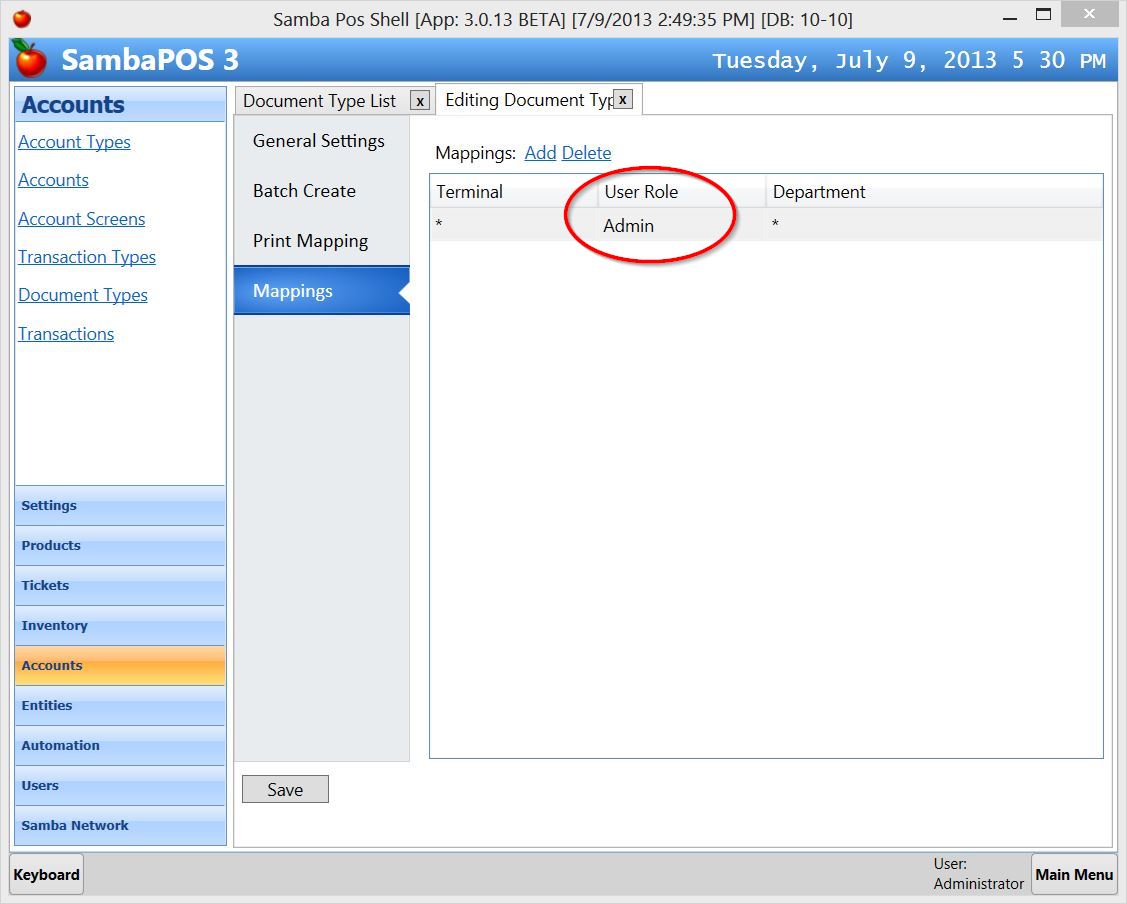Image resolution: width=1127 pixels, height=904 pixels.
Task: Switch to the Document Type List tab
Action: [320, 101]
